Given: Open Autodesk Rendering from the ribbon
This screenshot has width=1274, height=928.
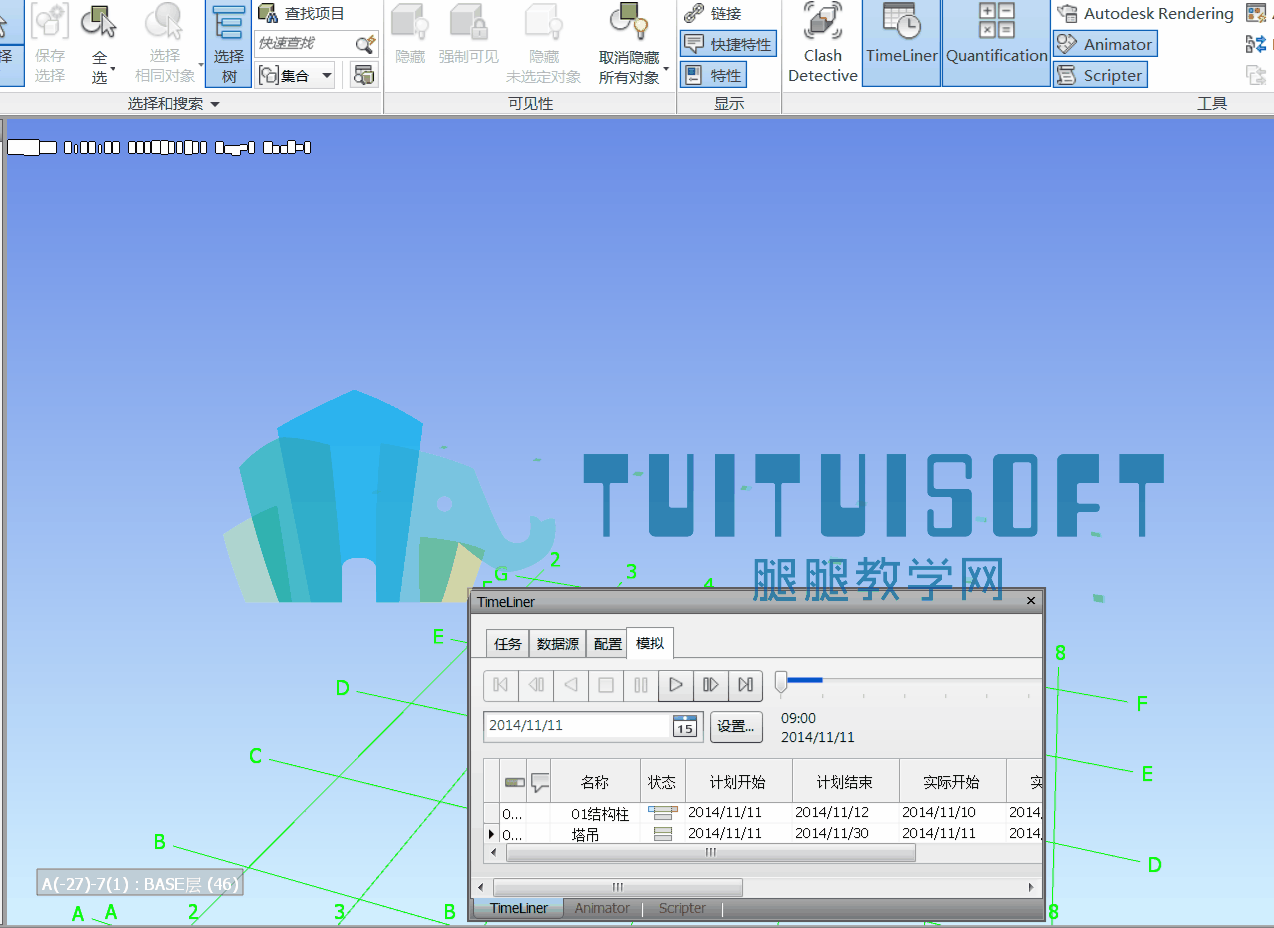Looking at the screenshot, I should tap(1144, 14).
